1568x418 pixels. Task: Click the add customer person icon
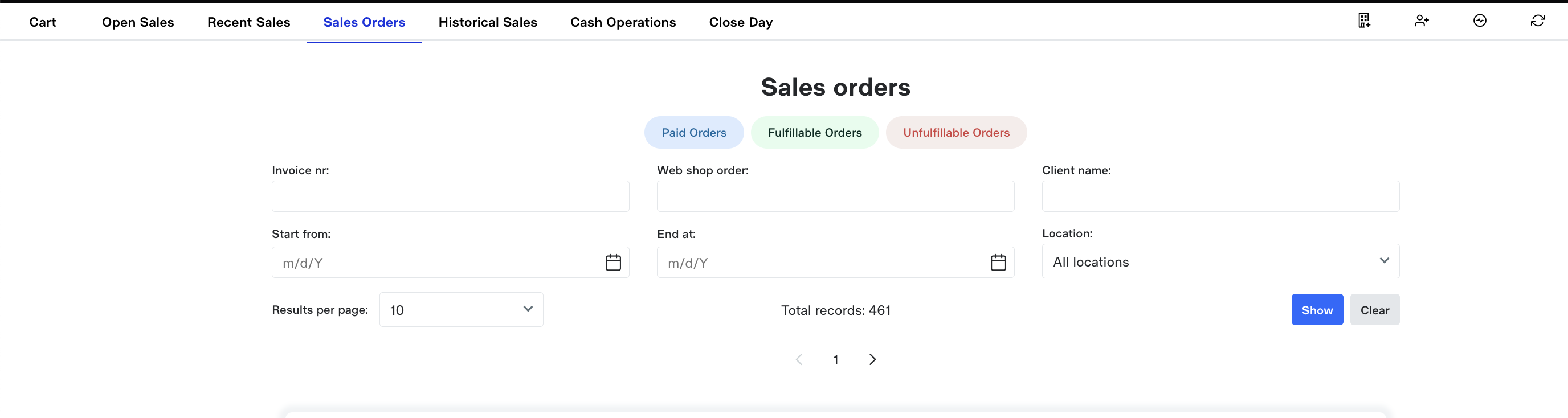point(1422,21)
